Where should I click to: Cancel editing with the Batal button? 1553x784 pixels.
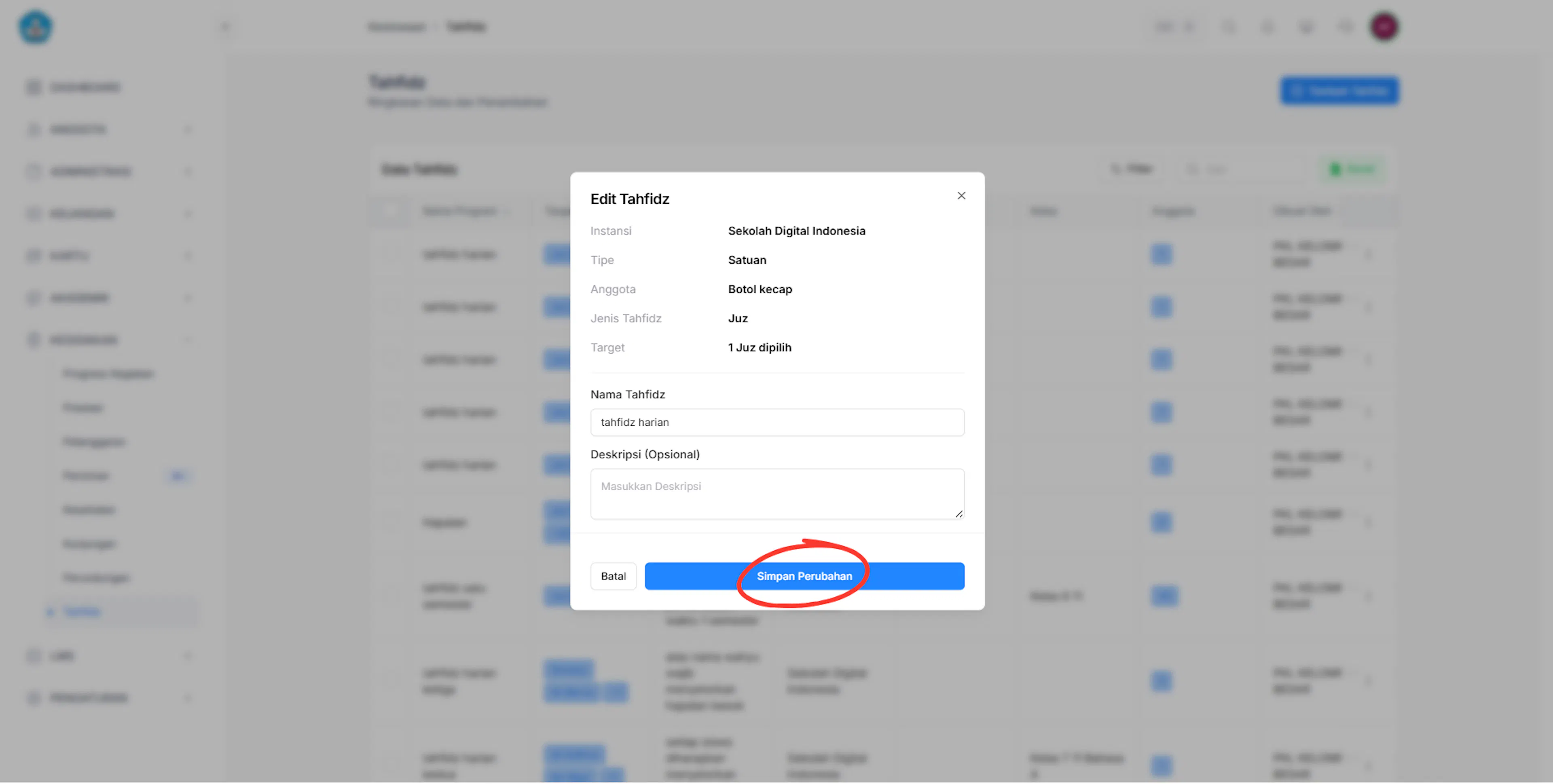click(x=613, y=576)
